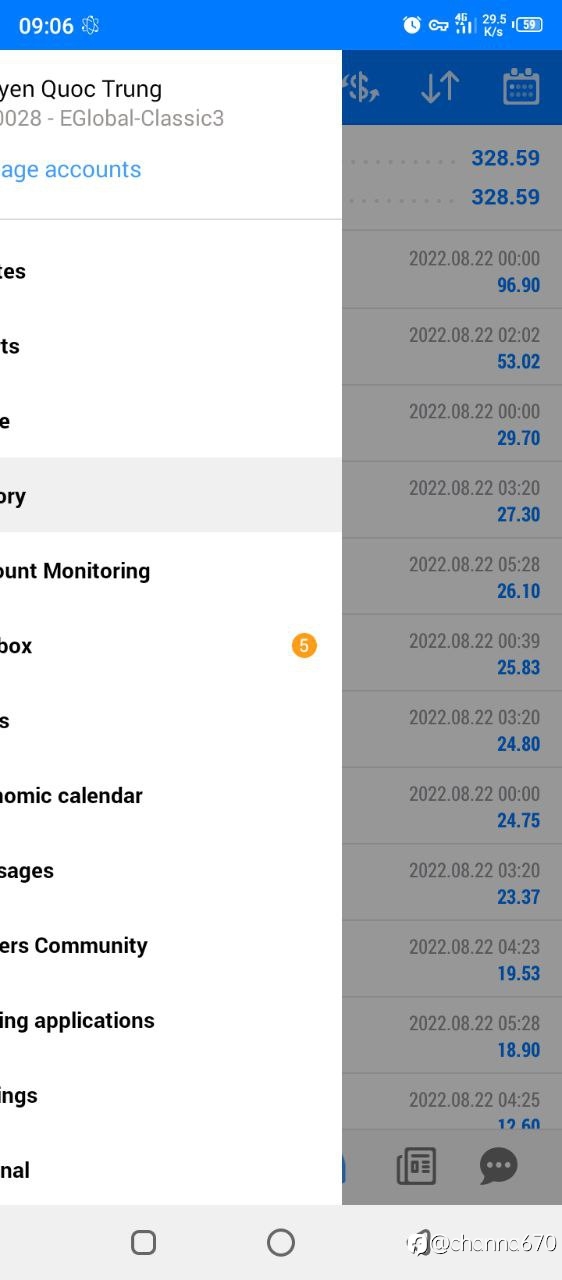Select the trade row with profit 53.02
Viewport: 562px width, 1280px height.
[x=452, y=347]
